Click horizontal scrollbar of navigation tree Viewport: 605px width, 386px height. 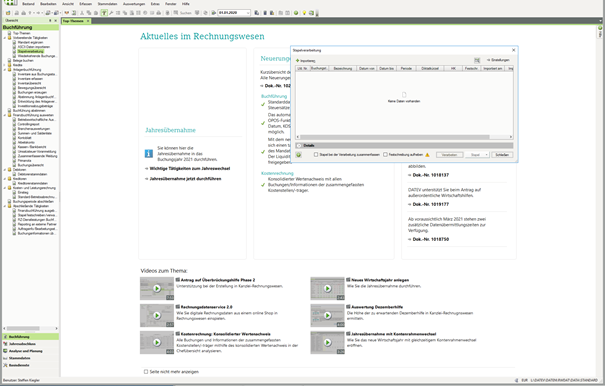[x=23, y=328]
